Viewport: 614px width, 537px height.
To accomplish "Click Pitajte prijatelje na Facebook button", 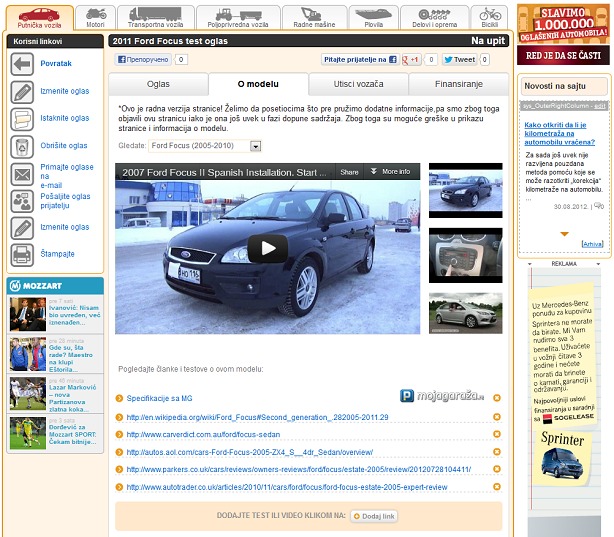I will 360,60.
